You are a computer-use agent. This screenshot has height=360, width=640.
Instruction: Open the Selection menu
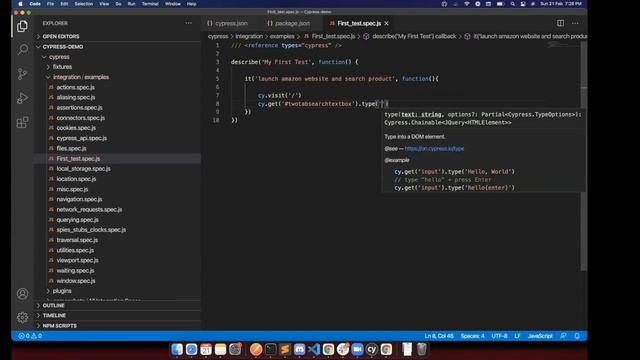[x=84, y=4]
